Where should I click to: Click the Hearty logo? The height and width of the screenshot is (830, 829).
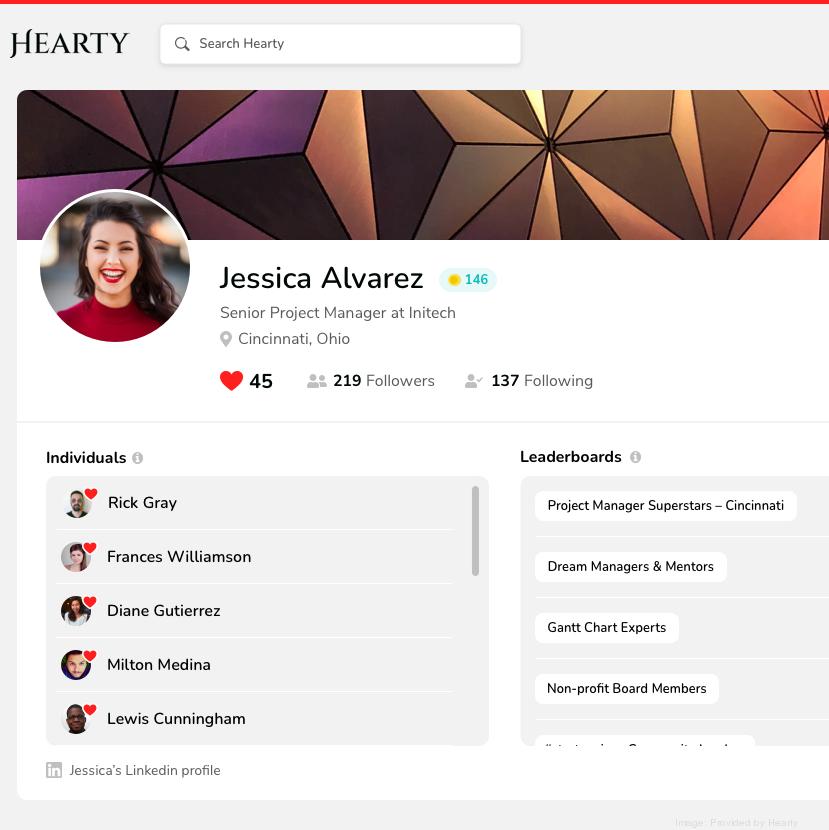pyautogui.click(x=69, y=44)
